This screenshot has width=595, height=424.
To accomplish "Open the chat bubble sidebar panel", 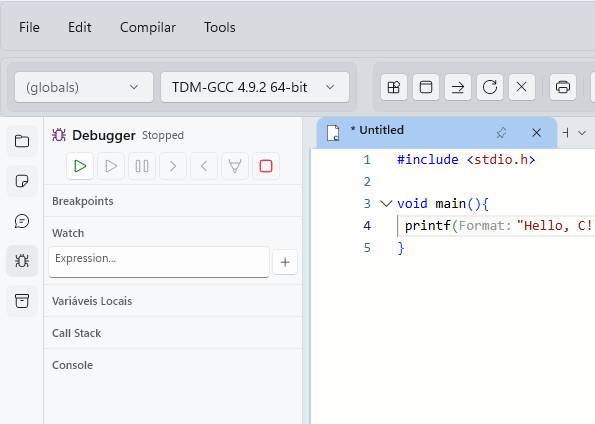I will [x=22, y=221].
